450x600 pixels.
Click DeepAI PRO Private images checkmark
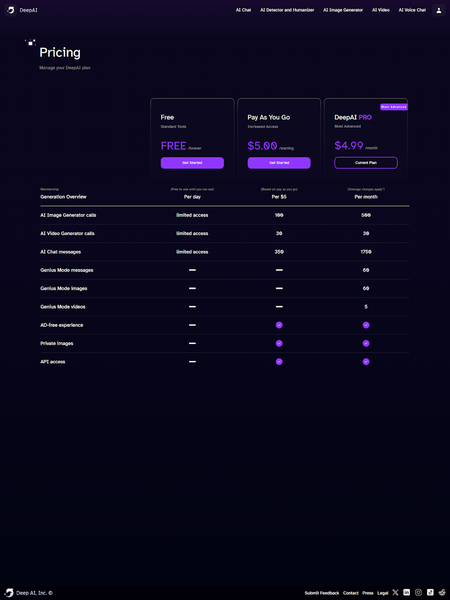click(366, 343)
